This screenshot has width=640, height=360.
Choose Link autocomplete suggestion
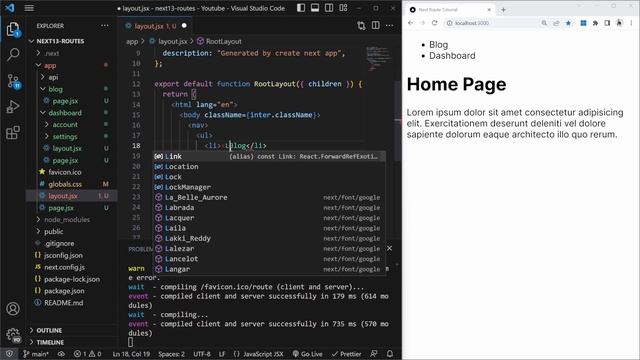click(x=269, y=156)
